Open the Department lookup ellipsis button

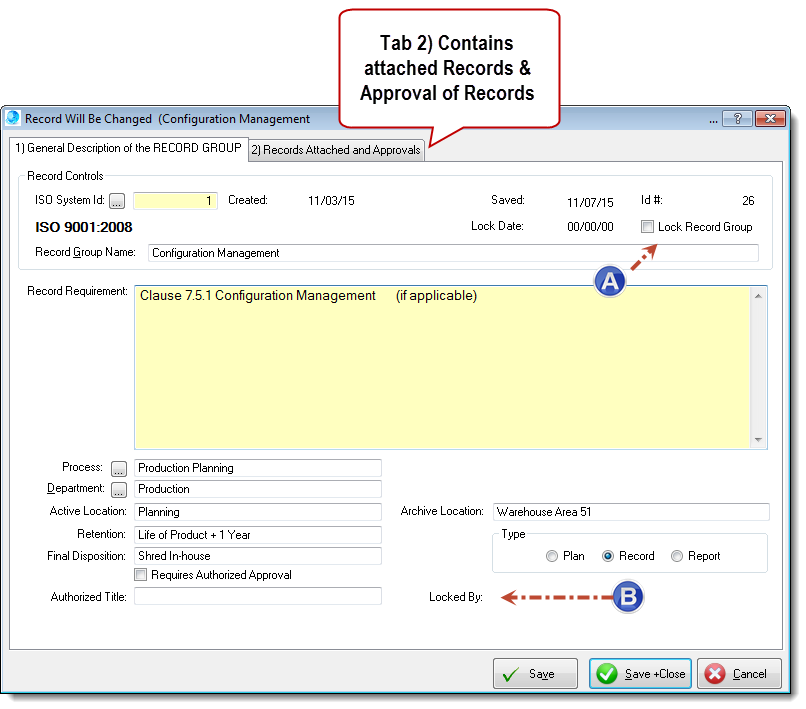tap(119, 490)
